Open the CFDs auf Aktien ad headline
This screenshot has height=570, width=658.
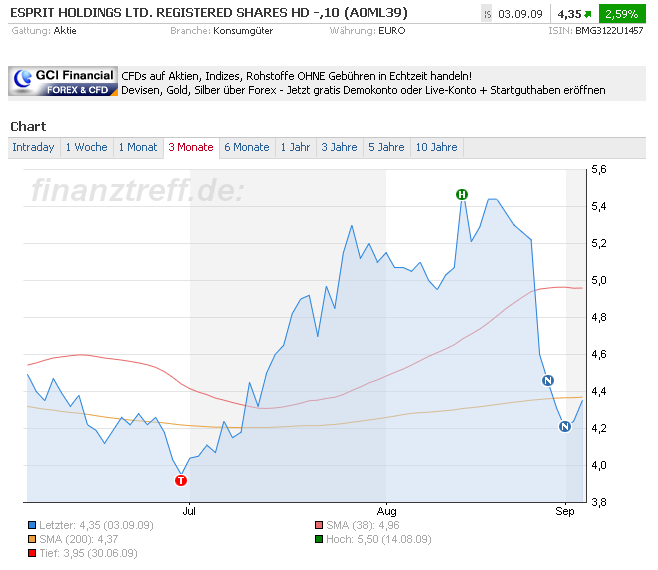tap(296, 76)
